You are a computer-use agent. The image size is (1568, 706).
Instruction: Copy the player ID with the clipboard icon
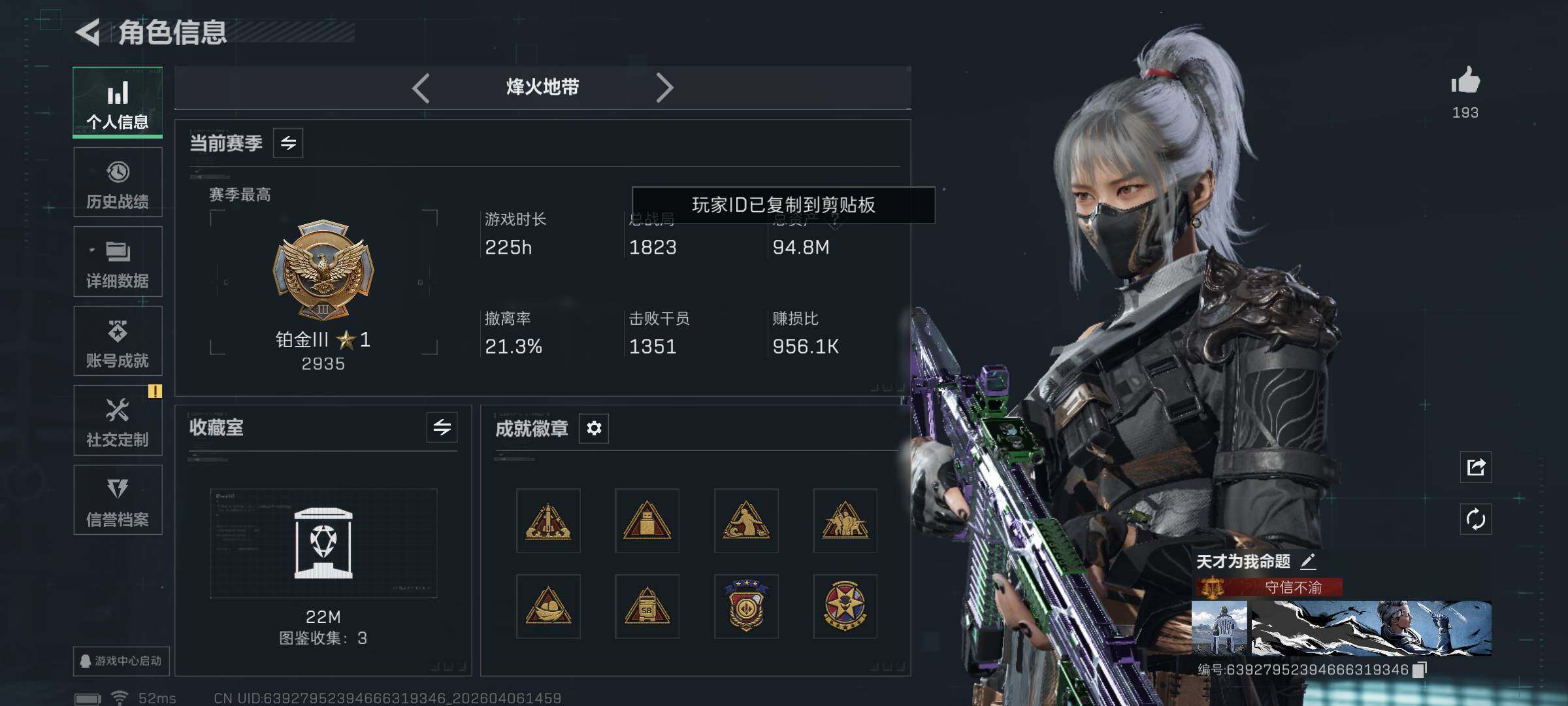[x=1419, y=670]
